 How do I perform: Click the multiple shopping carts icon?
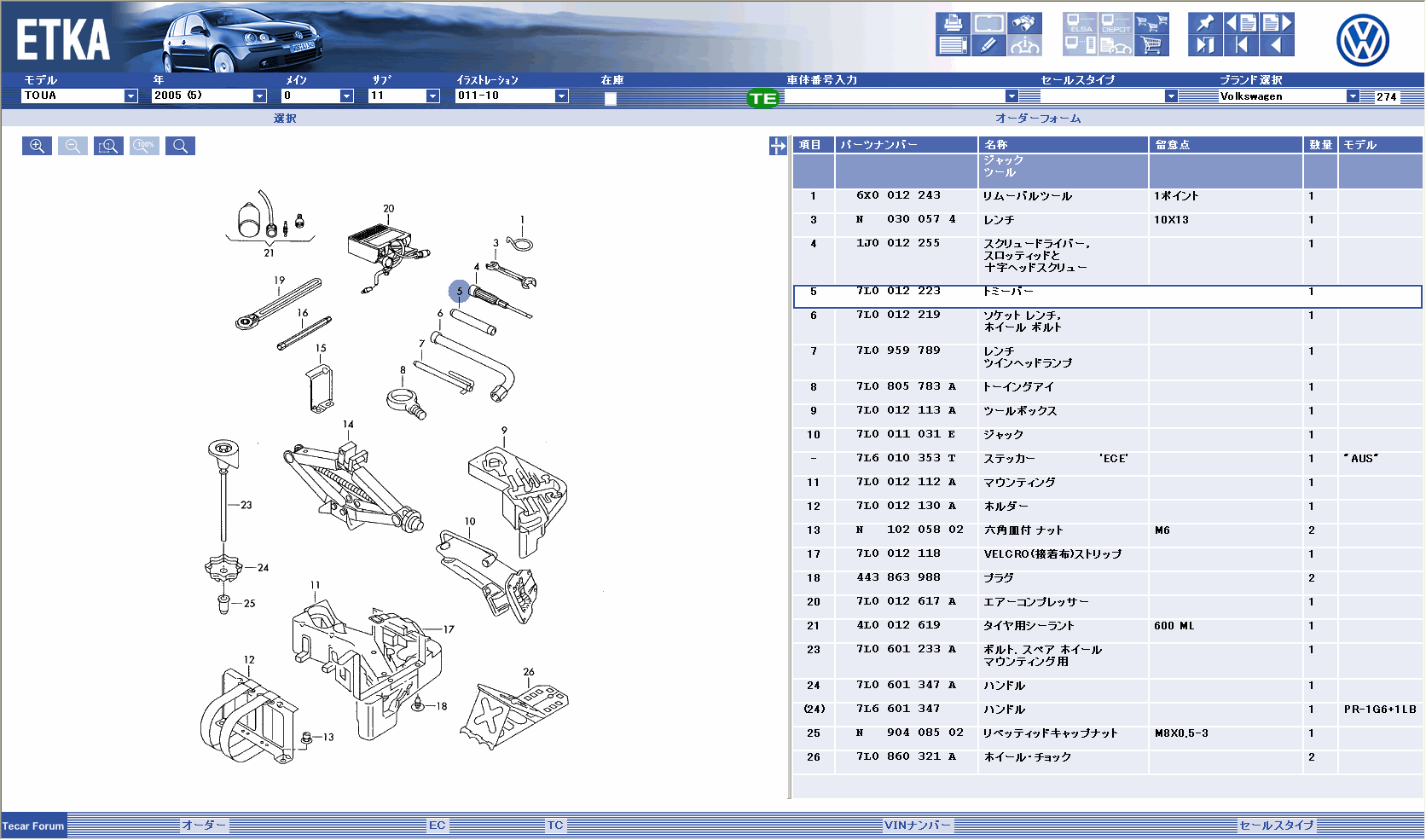[1151, 23]
